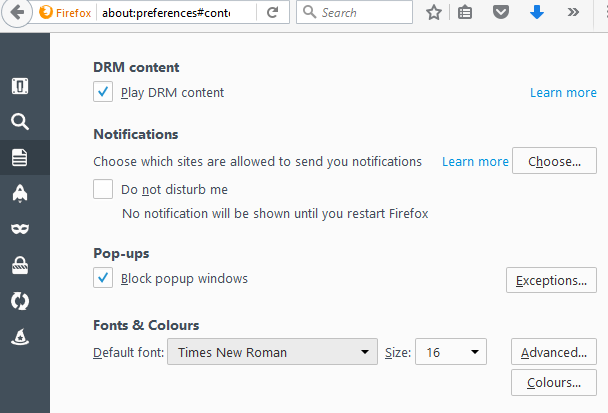The width and height of the screenshot is (608, 413).
Task: Open the Advanced wizard hat icon
Action: [x=20, y=337]
